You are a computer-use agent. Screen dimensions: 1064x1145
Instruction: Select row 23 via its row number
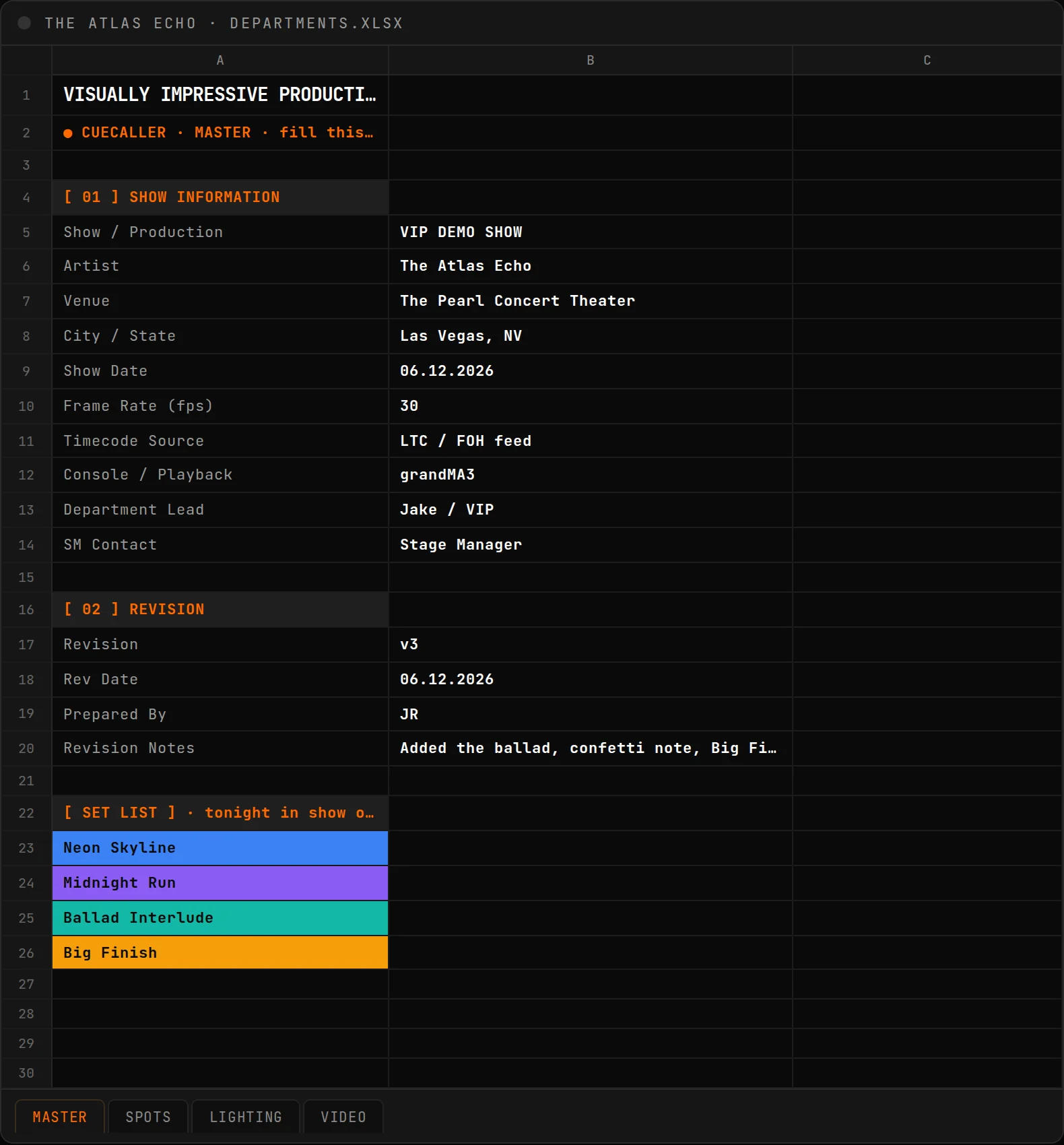(x=26, y=848)
